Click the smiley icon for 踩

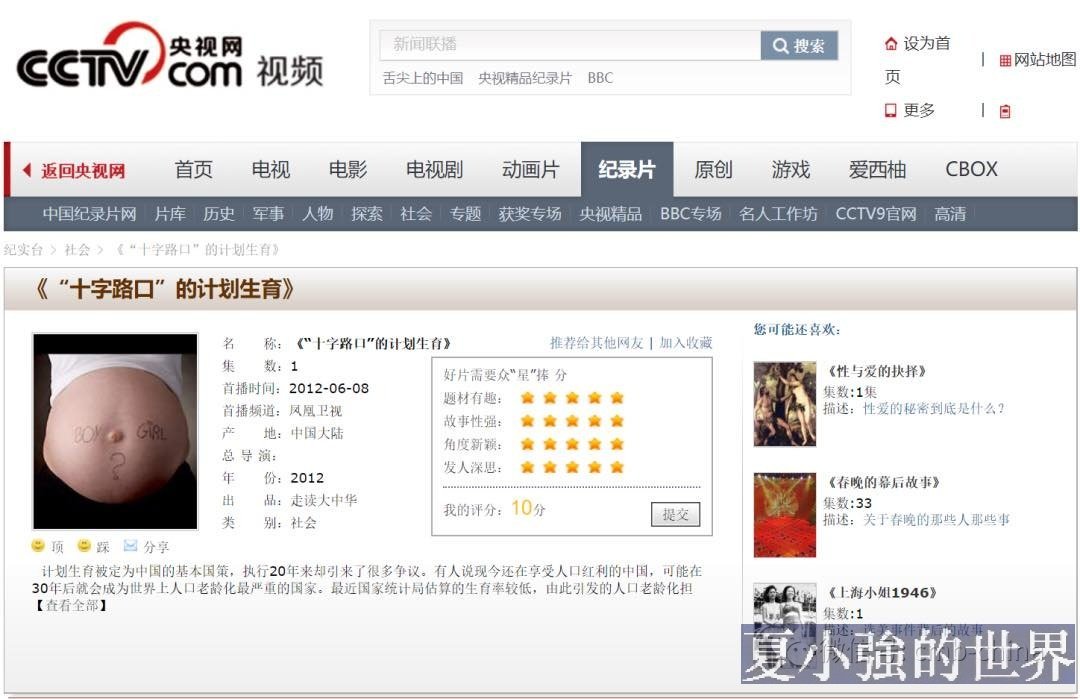point(84,545)
